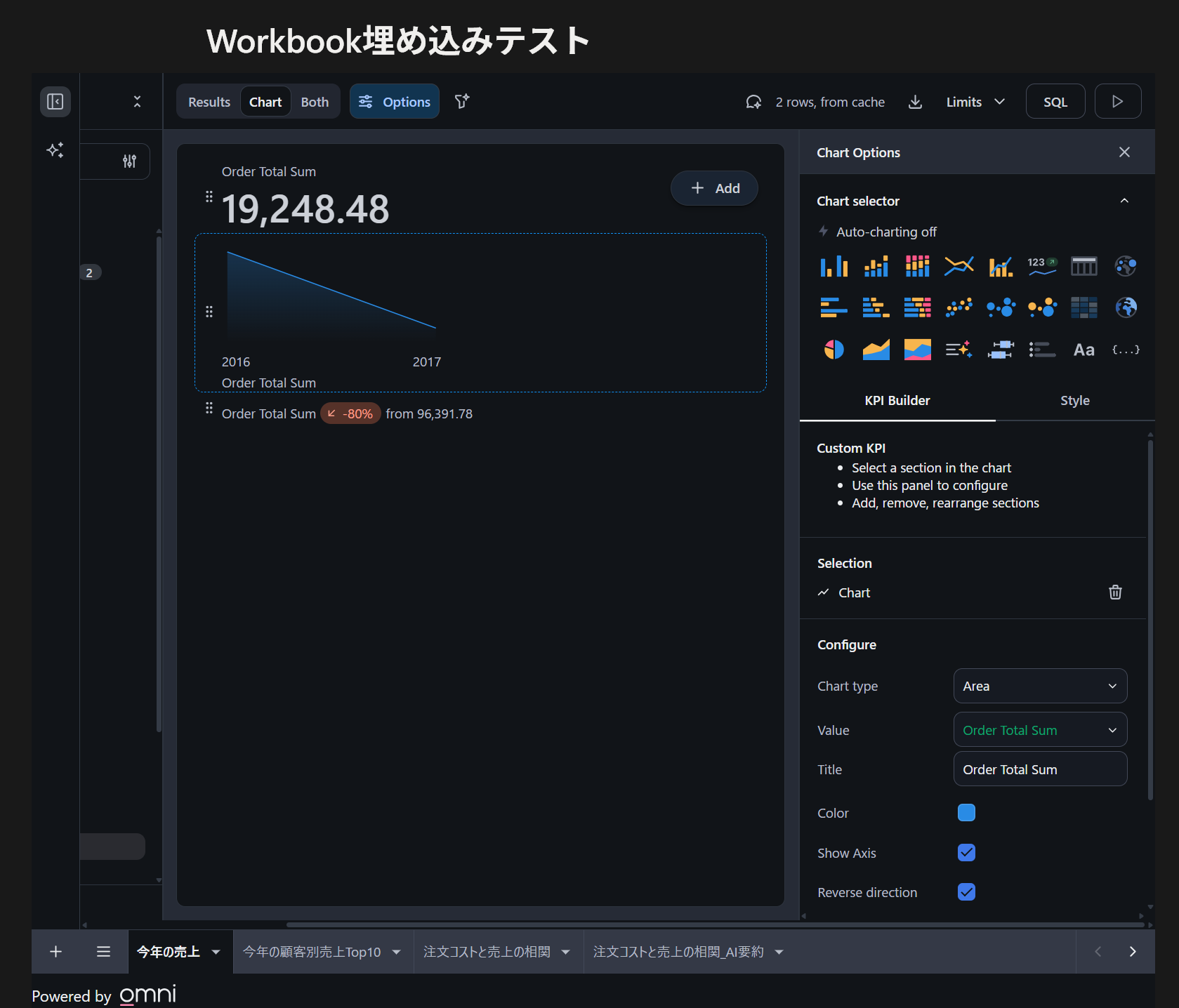Switch to the Results view tab

209,102
